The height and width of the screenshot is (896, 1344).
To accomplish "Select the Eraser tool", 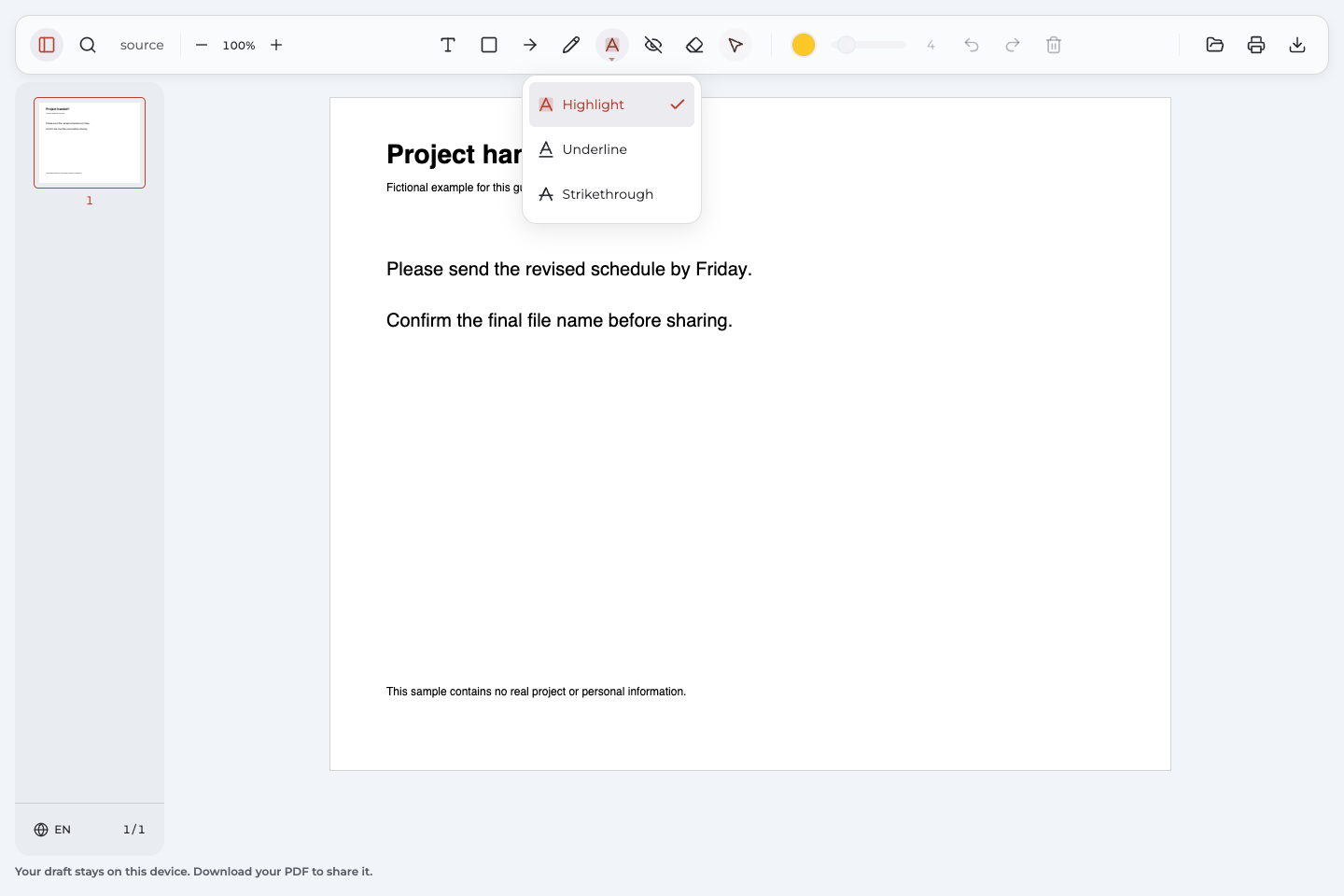I will [694, 45].
